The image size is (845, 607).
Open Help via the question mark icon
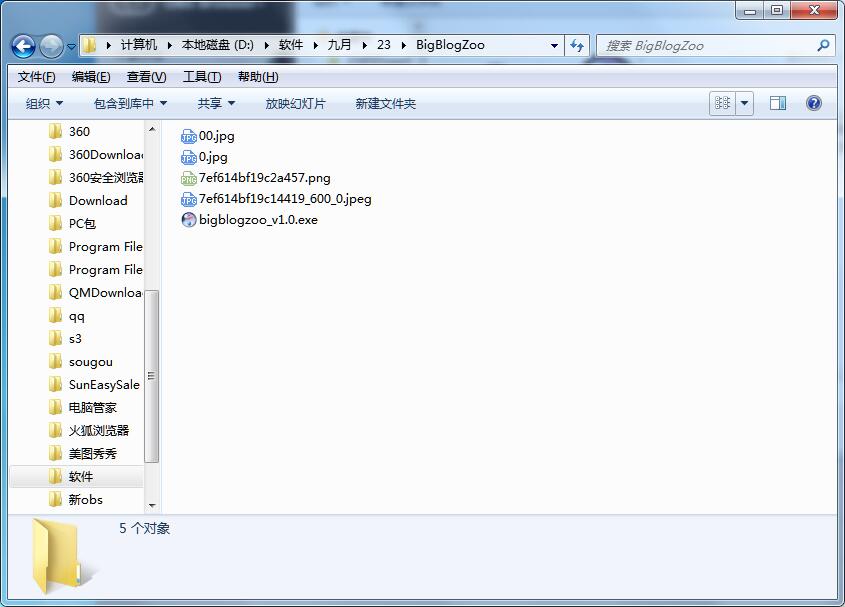813,103
